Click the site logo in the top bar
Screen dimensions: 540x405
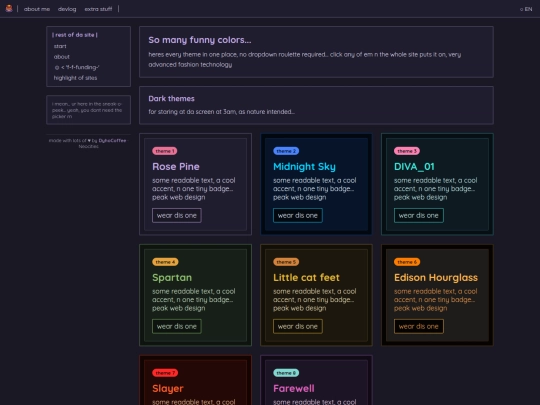pos(9,9)
